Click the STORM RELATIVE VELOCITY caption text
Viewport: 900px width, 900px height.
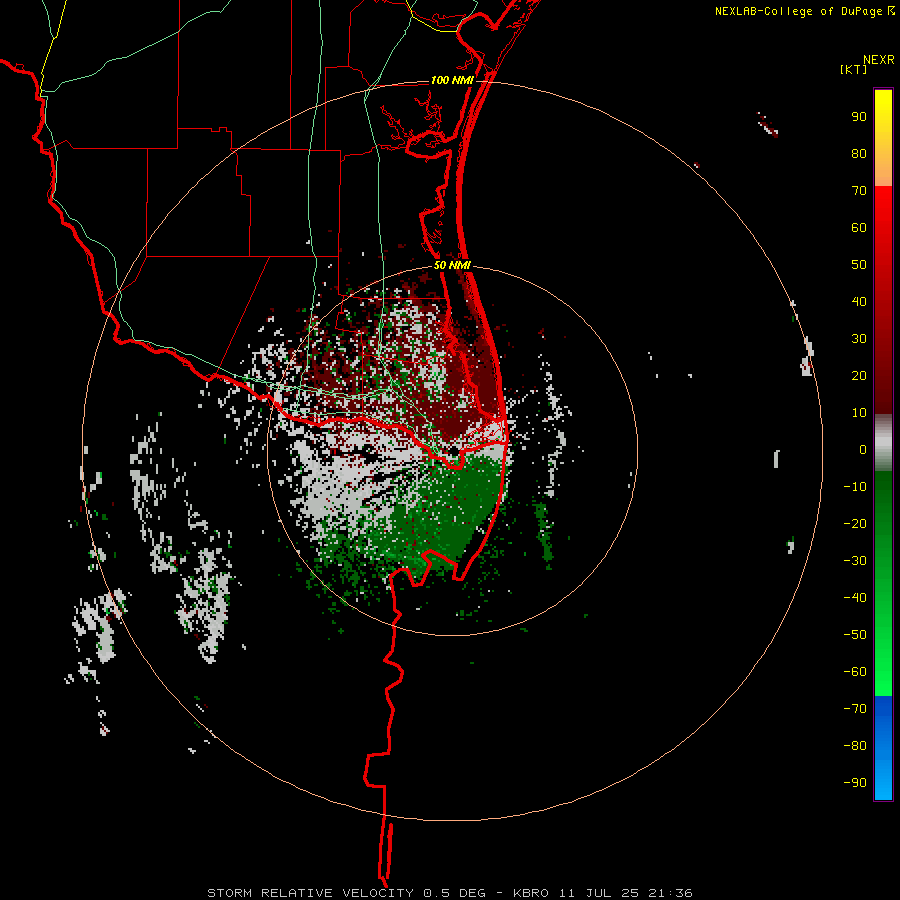point(310,893)
